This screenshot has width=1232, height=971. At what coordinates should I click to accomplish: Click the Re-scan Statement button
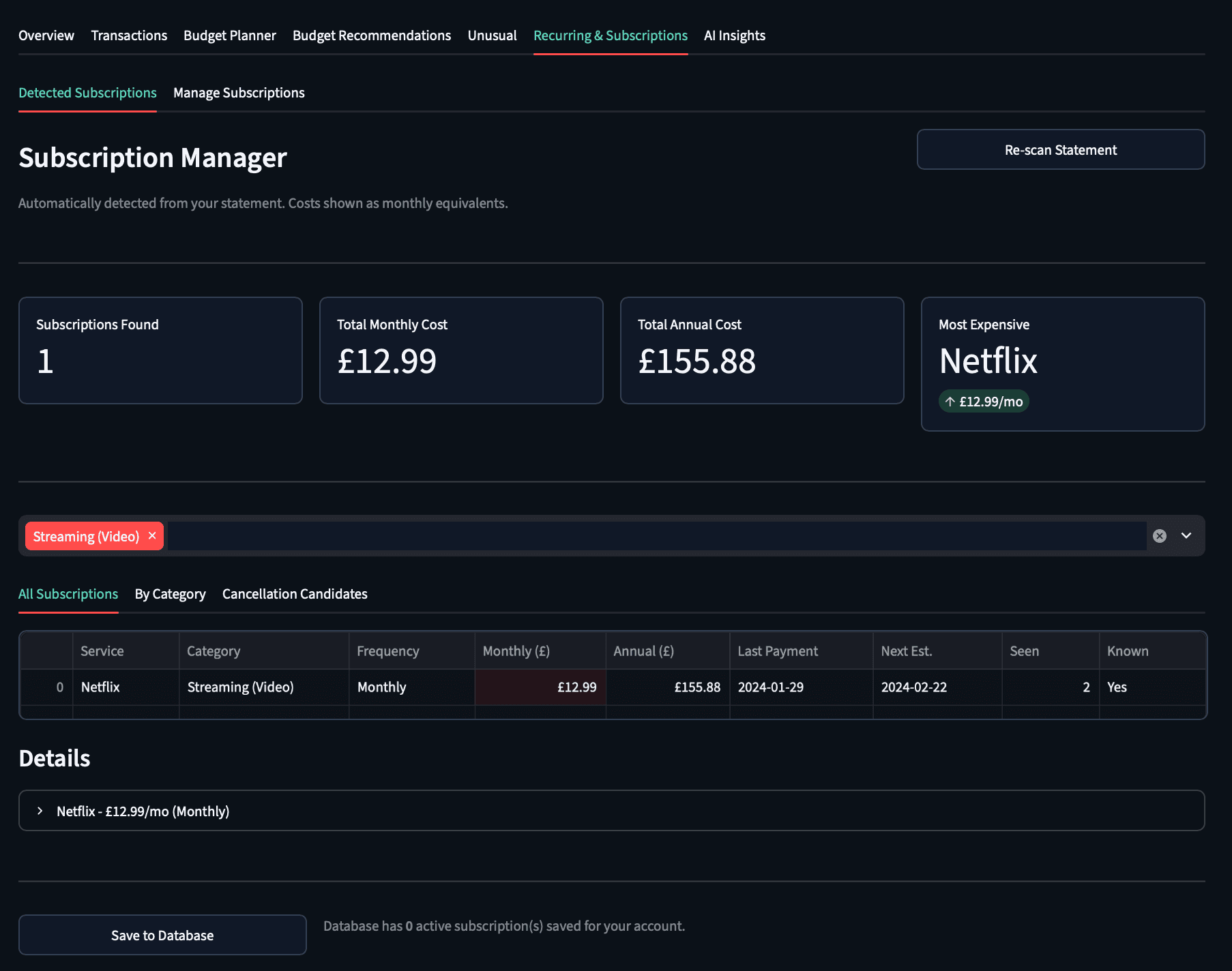[x=1061, y=149]
